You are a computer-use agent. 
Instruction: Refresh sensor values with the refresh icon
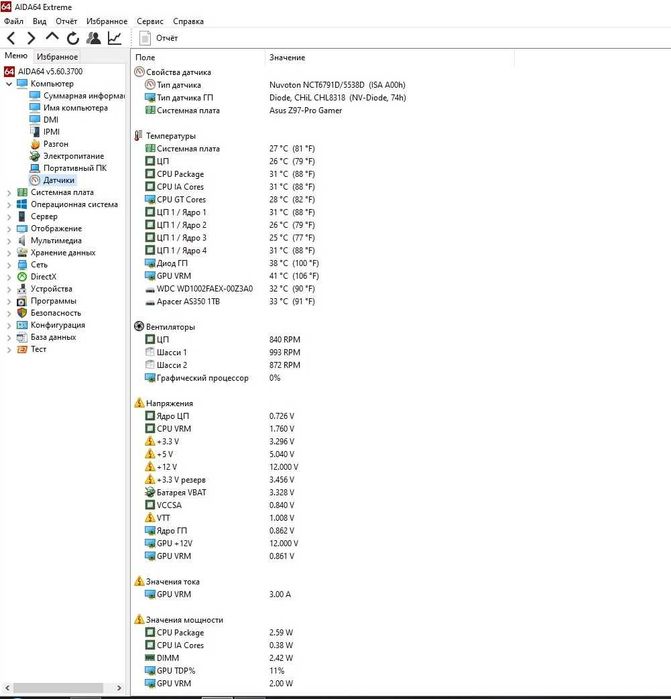73,38
